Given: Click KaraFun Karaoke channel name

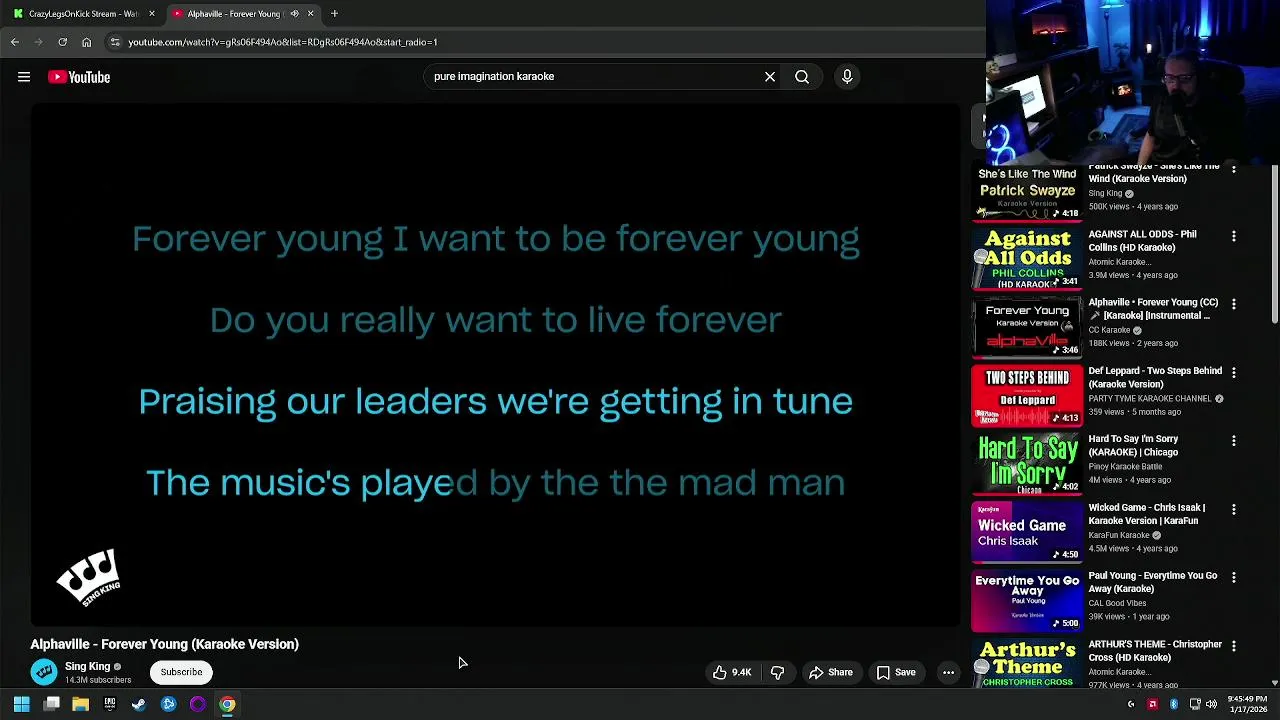Looking at the screenshot, I should click(x=1119, y=535).
